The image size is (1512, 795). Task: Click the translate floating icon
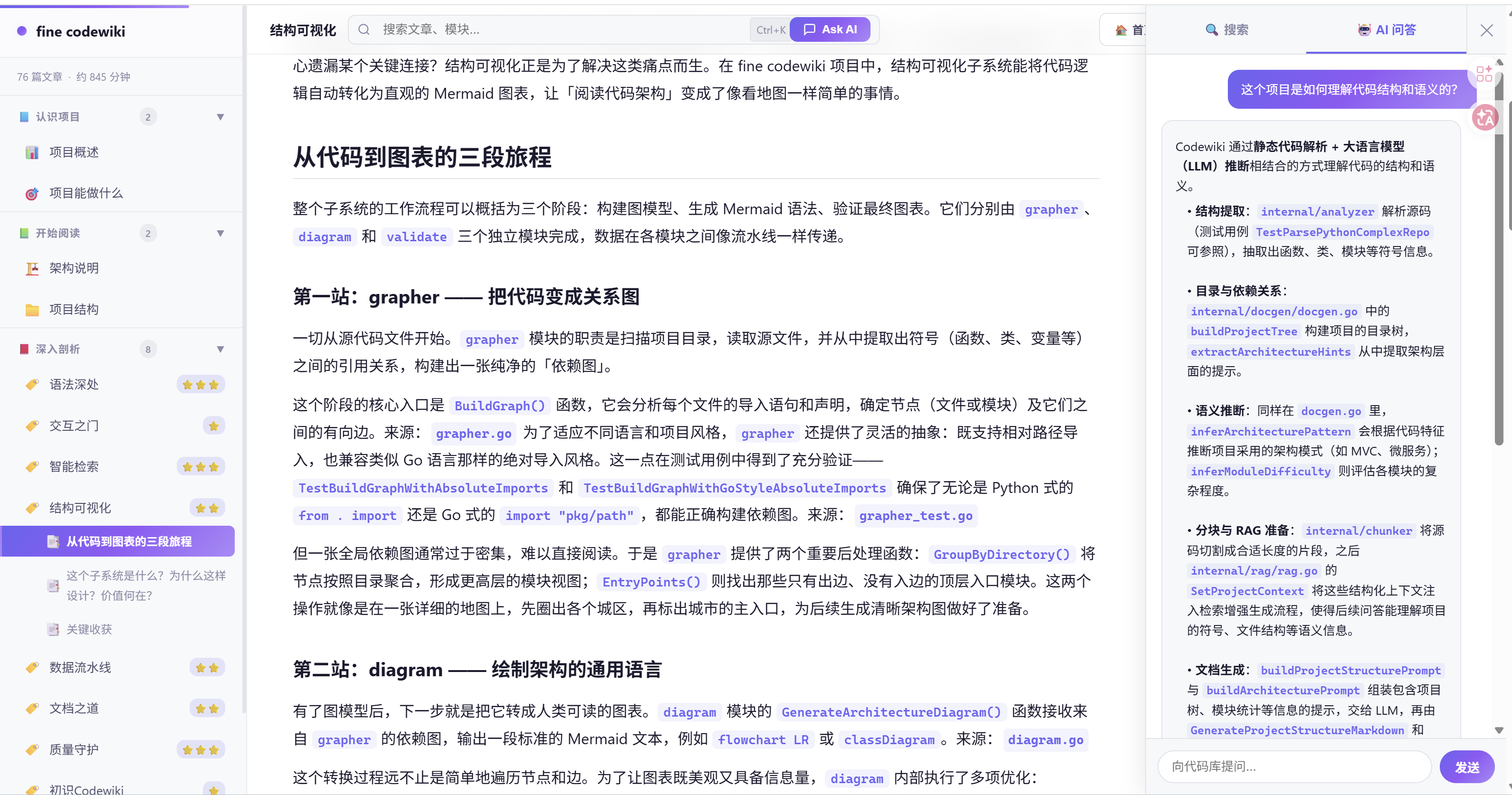1485,118
